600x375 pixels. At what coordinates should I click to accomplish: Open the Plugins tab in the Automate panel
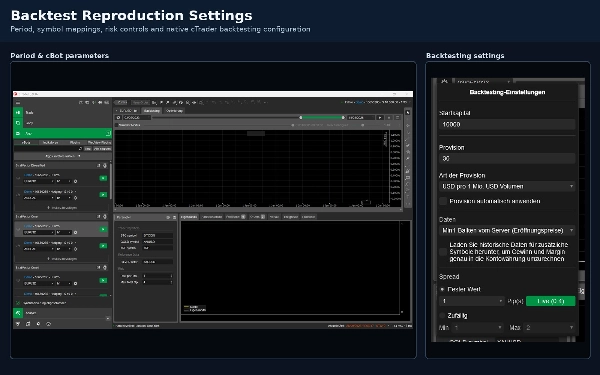coord(75,142)
